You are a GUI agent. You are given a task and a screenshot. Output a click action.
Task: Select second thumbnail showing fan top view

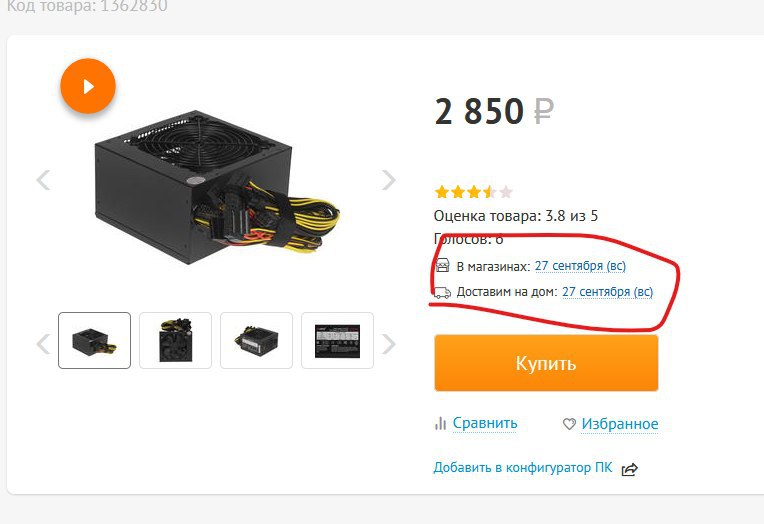[175, 340]
